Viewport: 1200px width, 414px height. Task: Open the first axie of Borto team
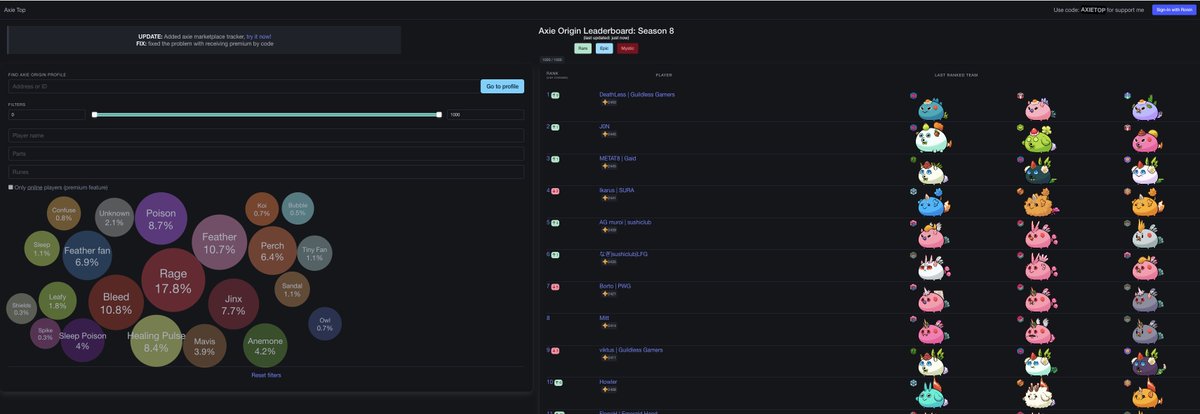(931, 298)
